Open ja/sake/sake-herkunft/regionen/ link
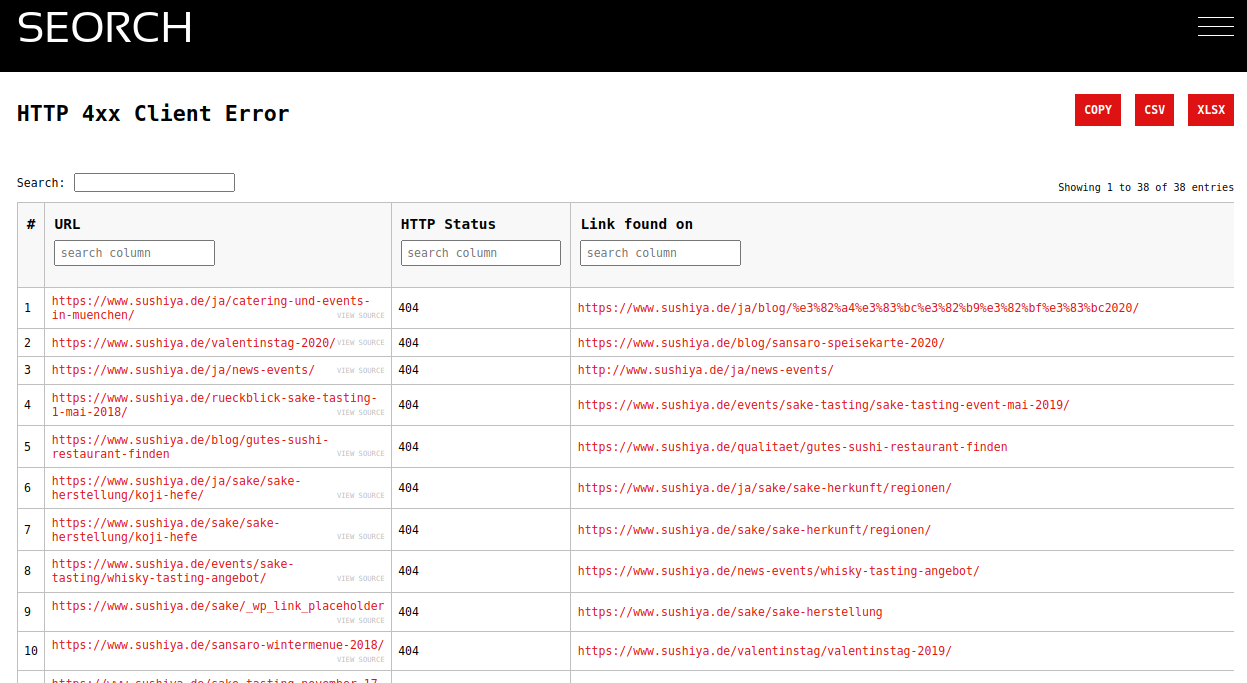Screen dimensions: 1247x683 coord(765,488)
